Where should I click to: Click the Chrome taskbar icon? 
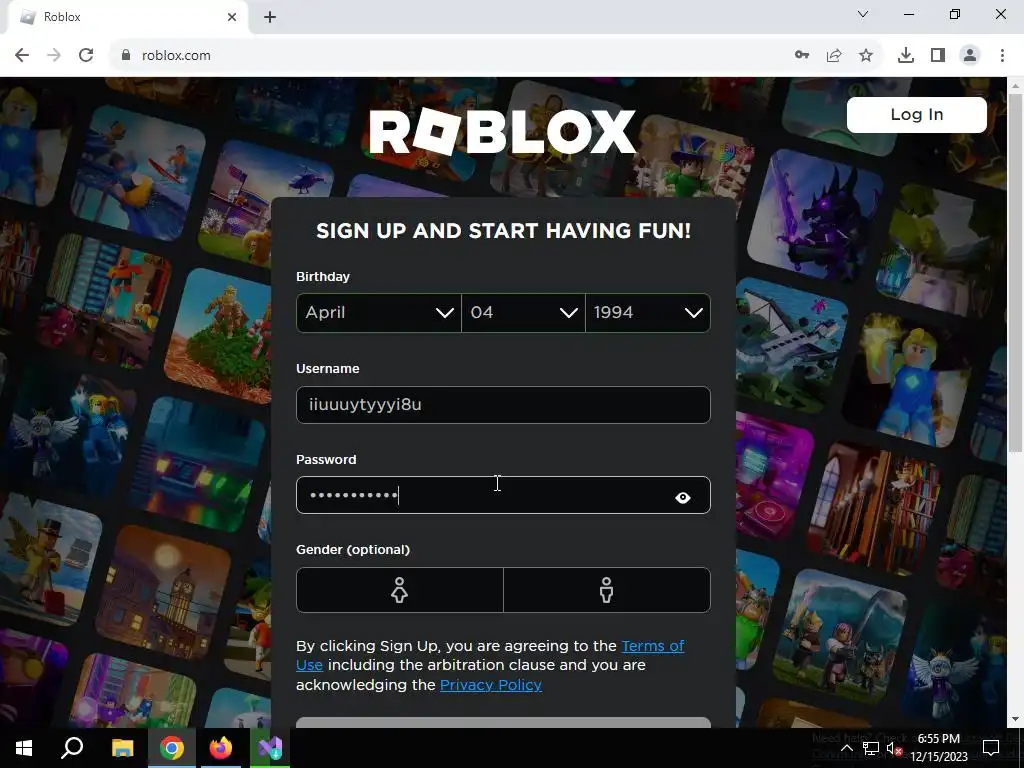point(172,748)
